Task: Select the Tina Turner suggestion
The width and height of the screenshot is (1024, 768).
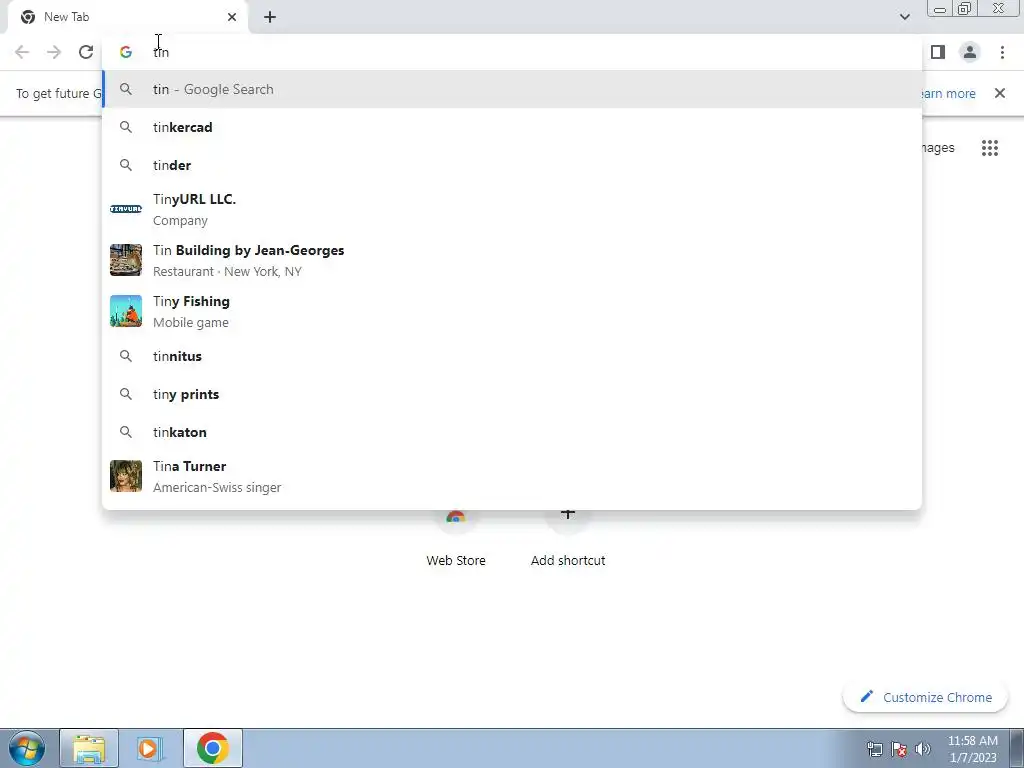Action: 512,476
